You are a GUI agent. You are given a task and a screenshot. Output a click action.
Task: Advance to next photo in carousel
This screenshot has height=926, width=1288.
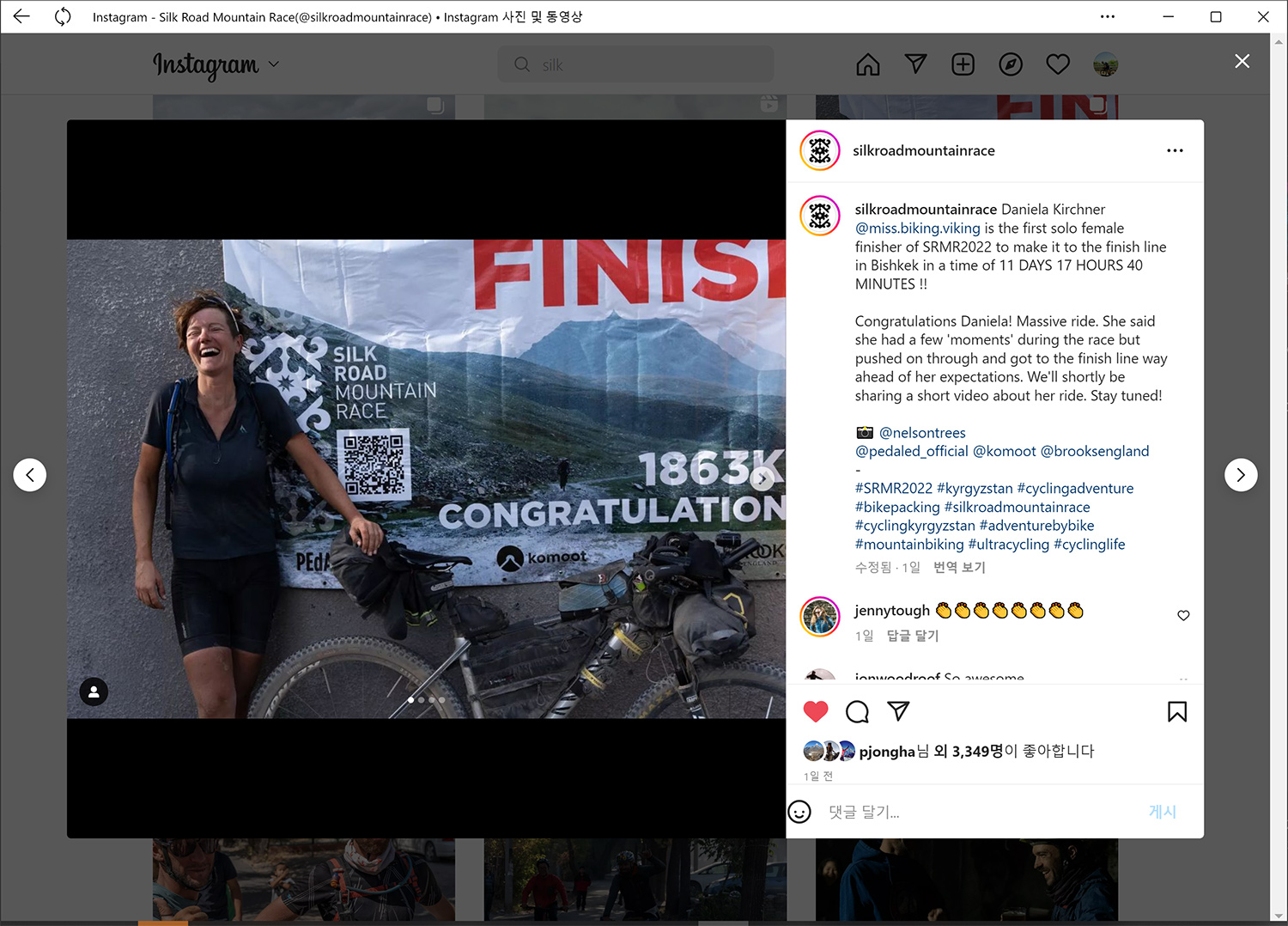(x=762, y=478)
